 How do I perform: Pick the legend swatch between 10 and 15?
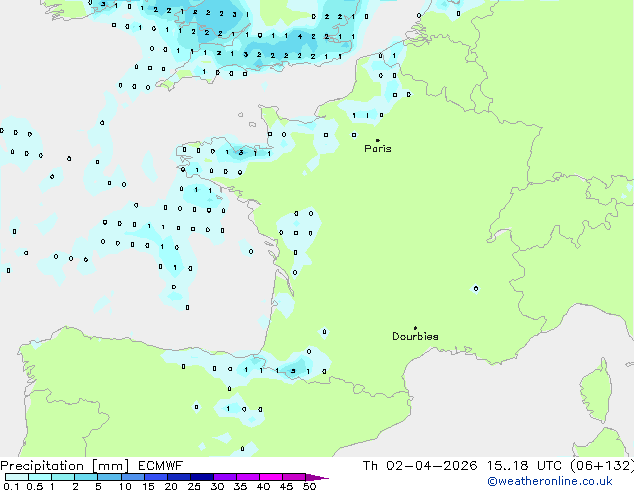(x=132, y=477)
